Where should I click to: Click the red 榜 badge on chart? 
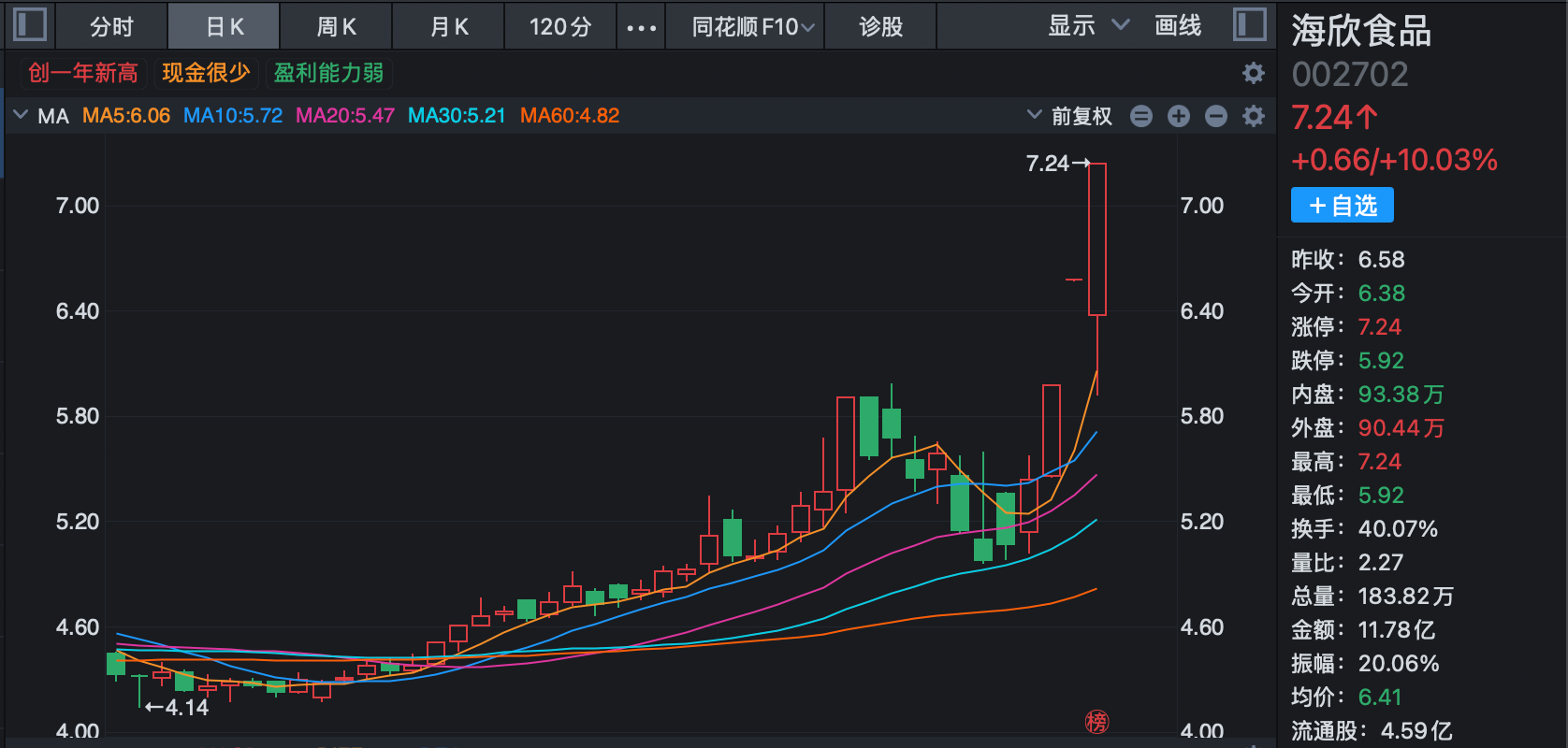tap(1096, 722)
